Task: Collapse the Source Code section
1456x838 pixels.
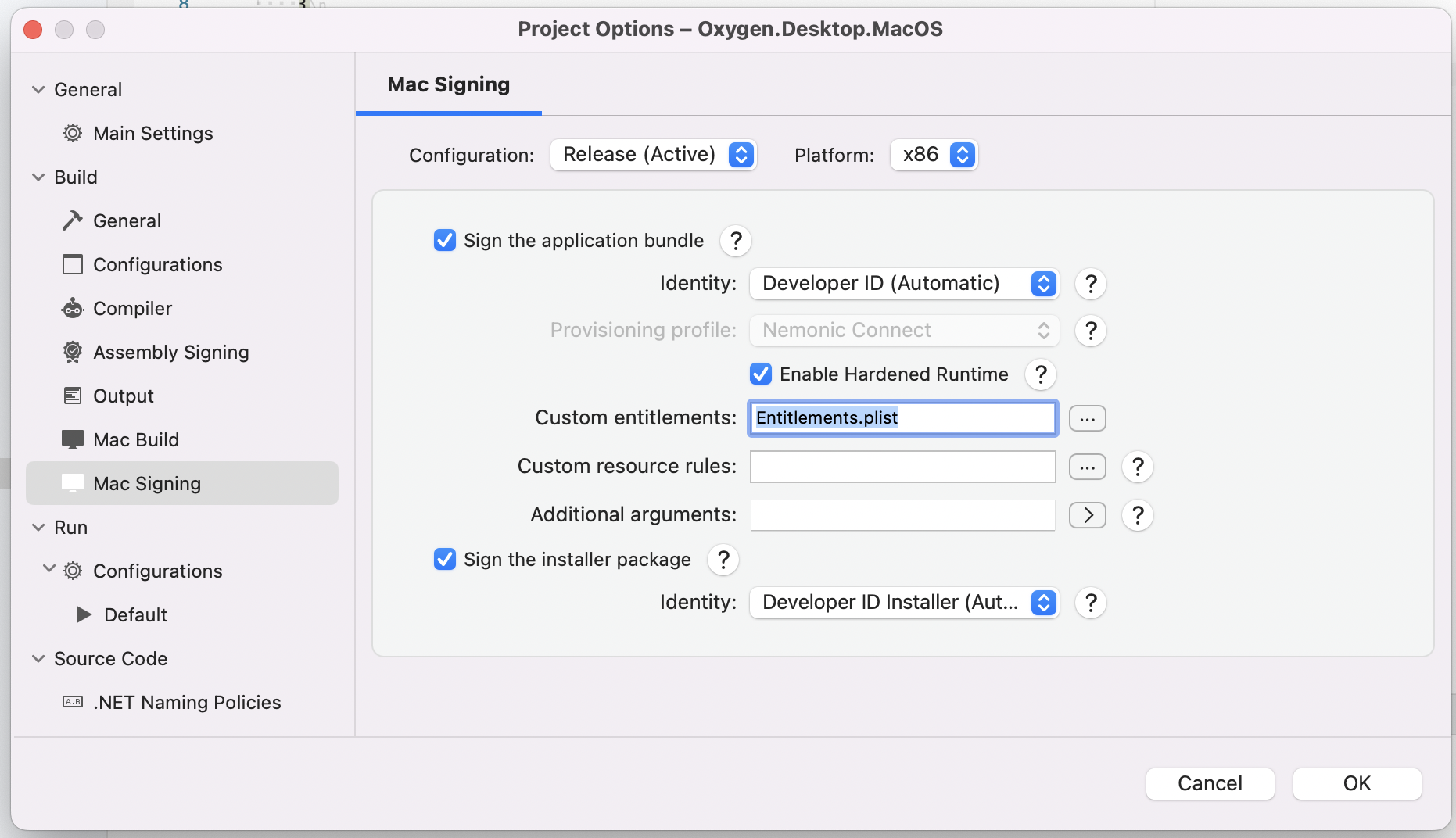Action: (x=38, y=659)
